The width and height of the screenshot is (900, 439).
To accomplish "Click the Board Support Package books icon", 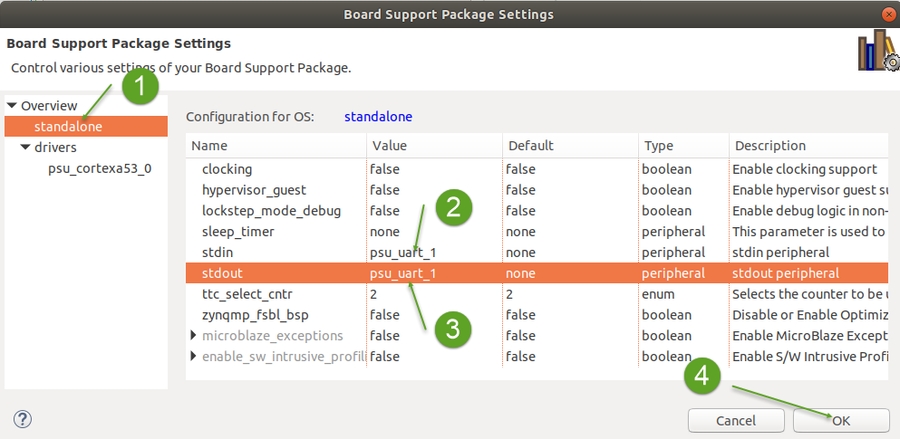I will tap(876, 51).
